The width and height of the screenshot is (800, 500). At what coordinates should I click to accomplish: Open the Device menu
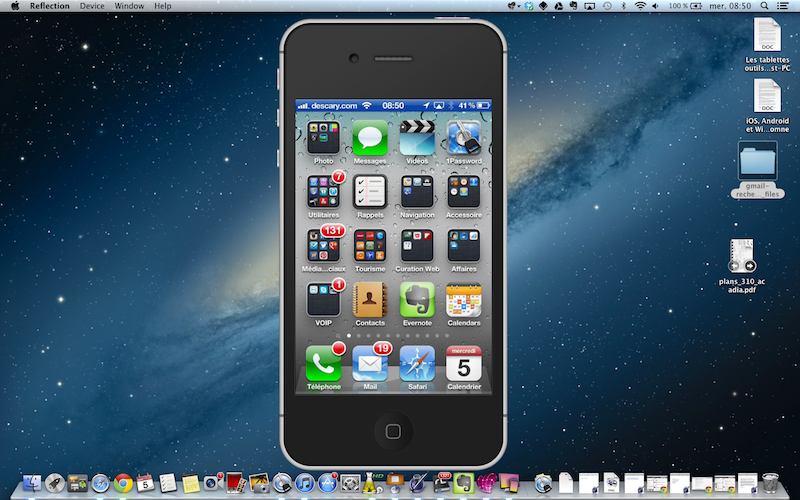(92, 6)
